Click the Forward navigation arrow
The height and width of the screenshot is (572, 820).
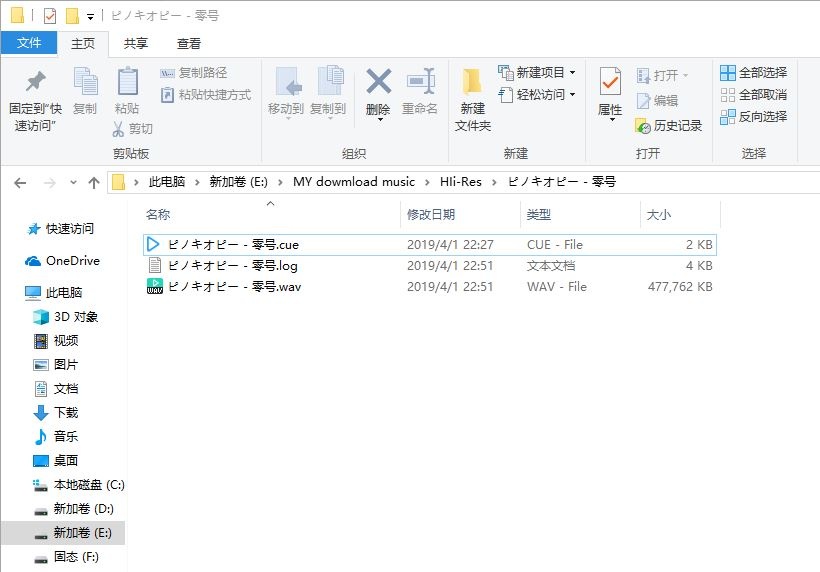point(50,183)
